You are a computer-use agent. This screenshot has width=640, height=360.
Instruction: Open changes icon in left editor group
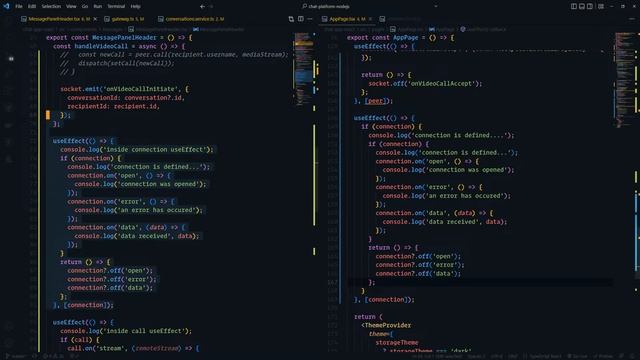point(291,19)
